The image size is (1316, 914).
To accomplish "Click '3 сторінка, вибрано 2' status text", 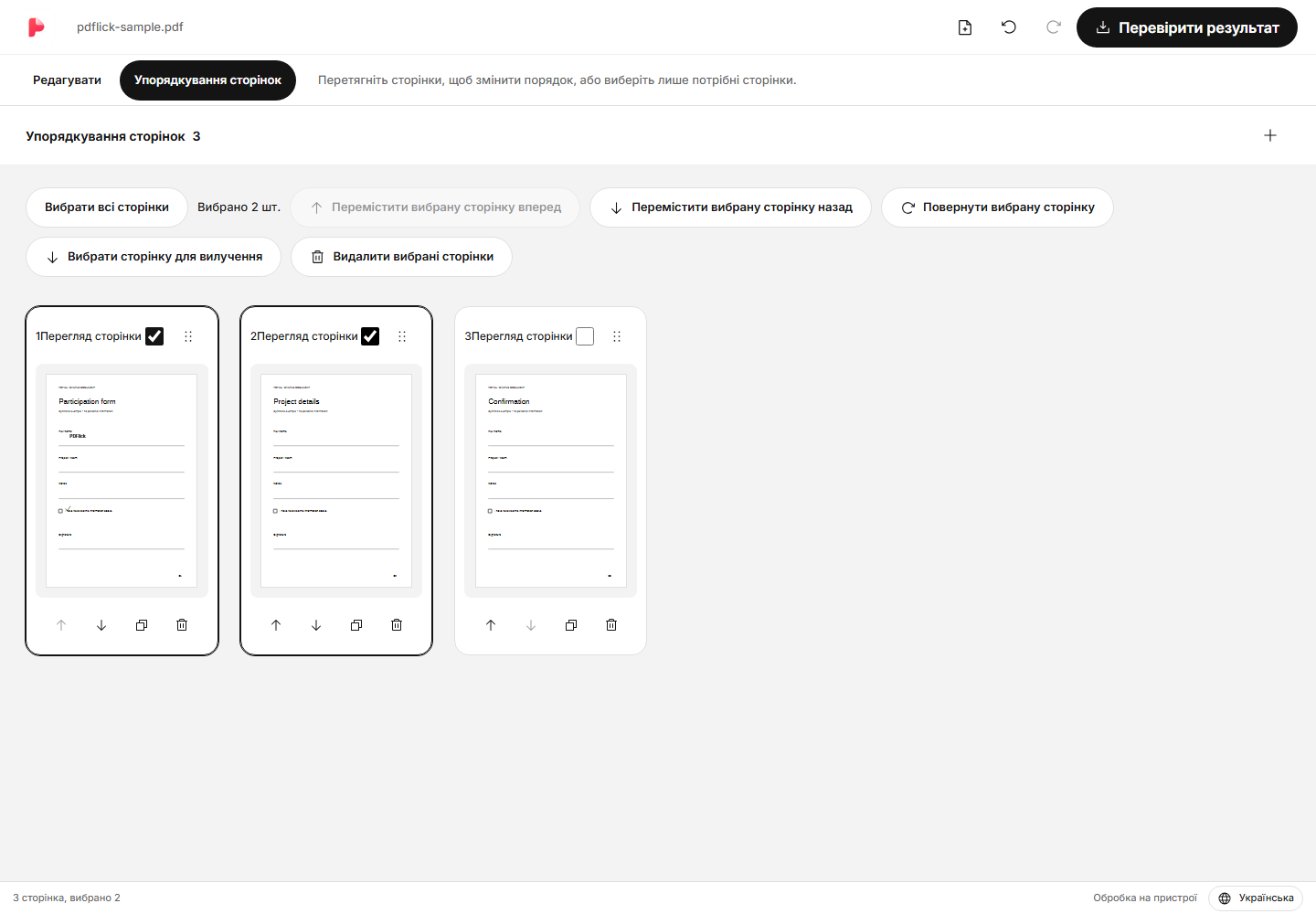I will [x=67, y=898].
